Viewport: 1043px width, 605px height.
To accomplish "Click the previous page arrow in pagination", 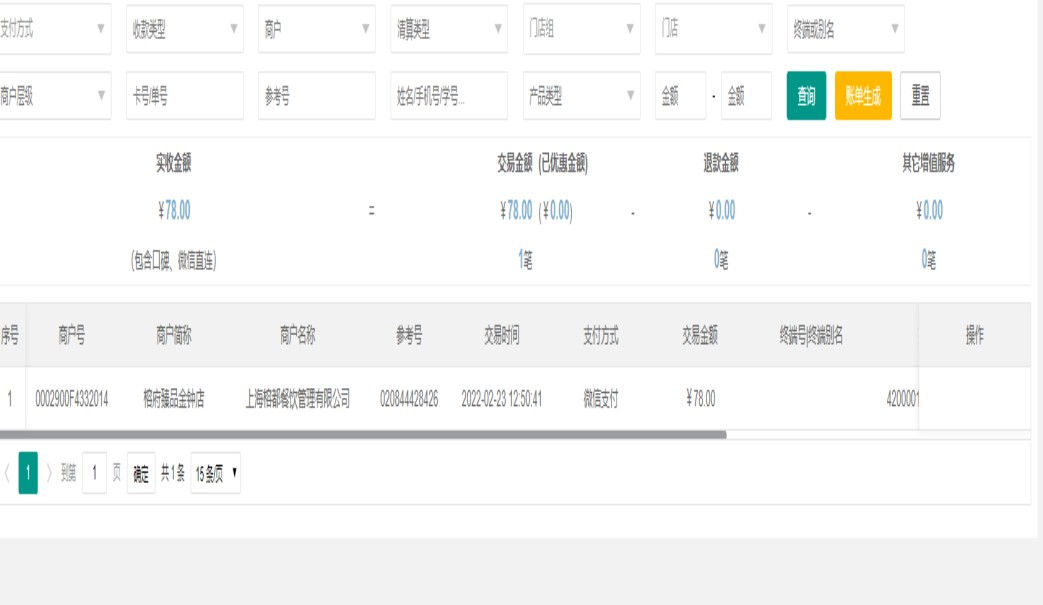I will tap(7, 474).
